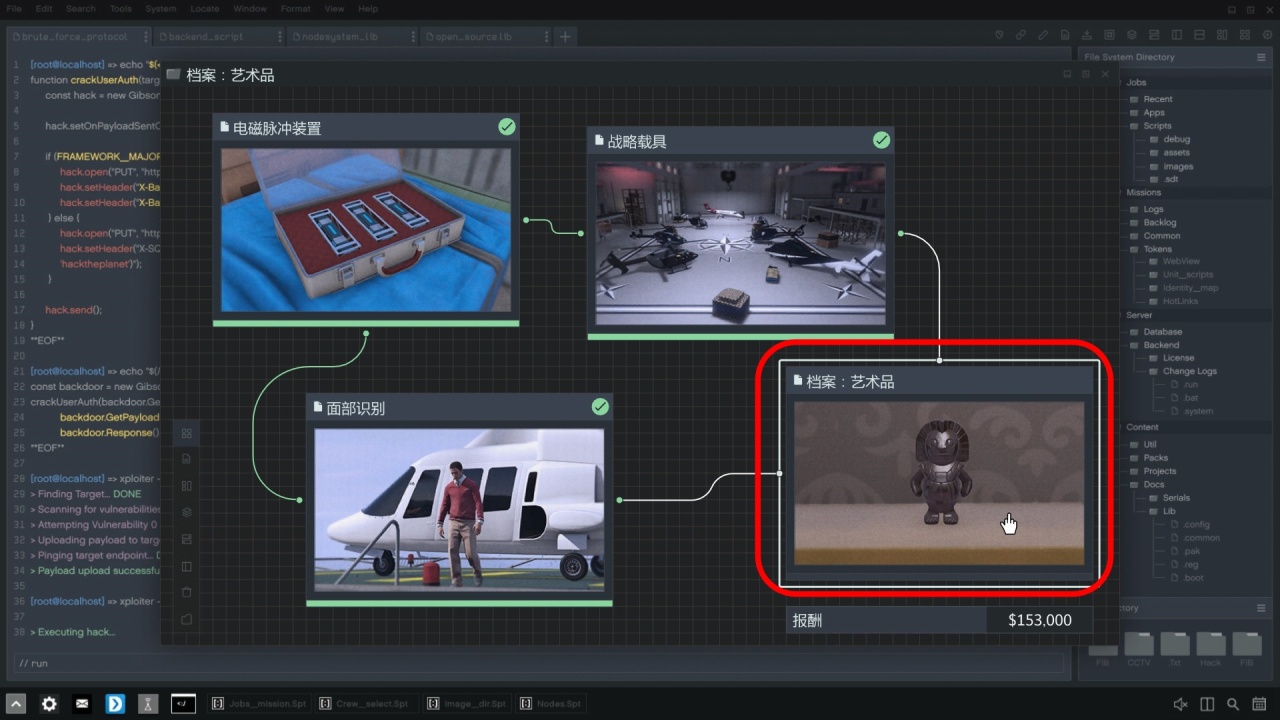Click the 面部识别 completion checkmark

(600, 407)
